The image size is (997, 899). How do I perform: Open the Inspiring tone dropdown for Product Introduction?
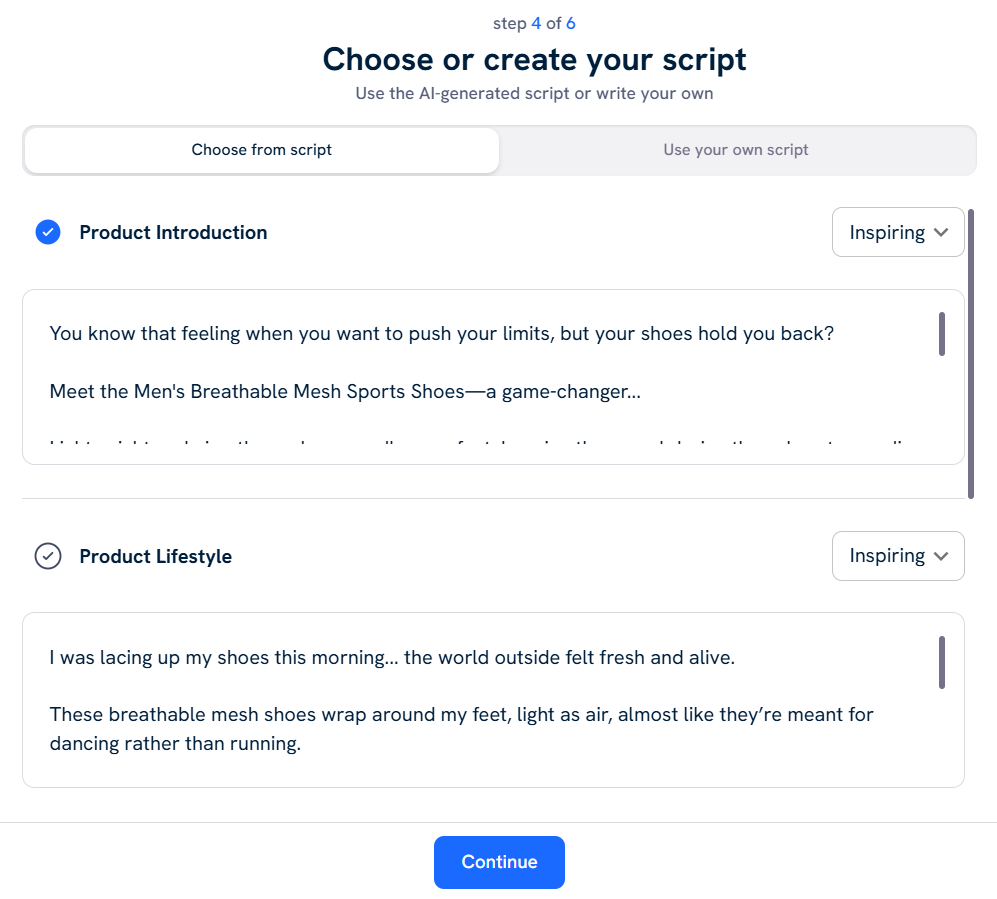pos(897,232)
